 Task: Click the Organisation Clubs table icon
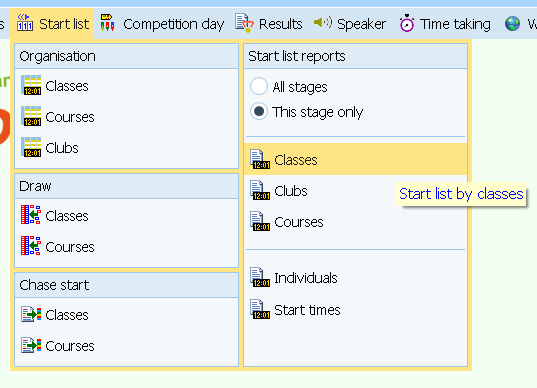pyautogui.click(x=31, y=147)
